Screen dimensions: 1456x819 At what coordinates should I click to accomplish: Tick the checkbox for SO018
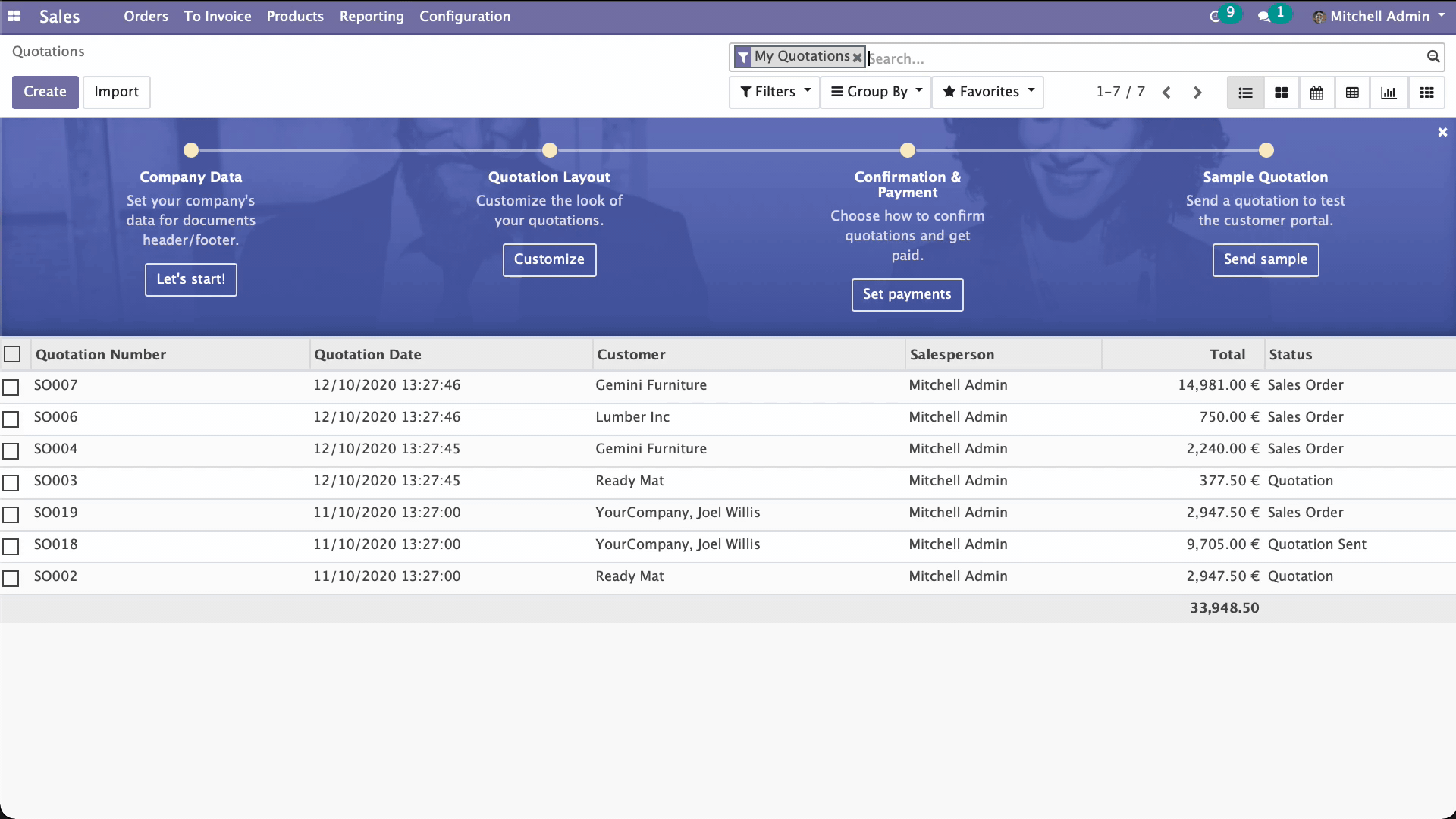pyautogui.click(x=11, y=546)
